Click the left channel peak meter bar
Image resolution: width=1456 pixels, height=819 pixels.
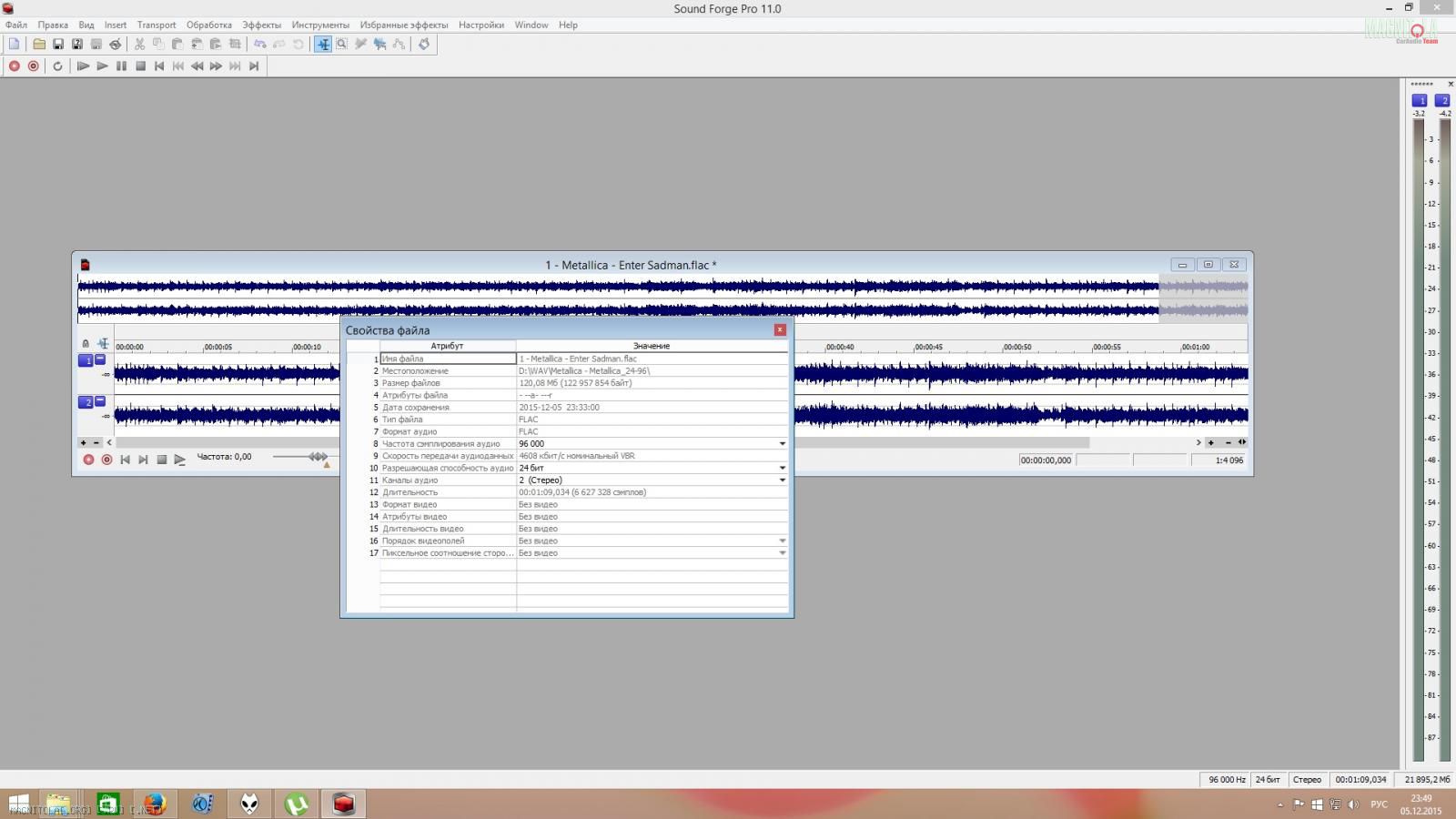pyautogui.click(x=1418, y=440)
